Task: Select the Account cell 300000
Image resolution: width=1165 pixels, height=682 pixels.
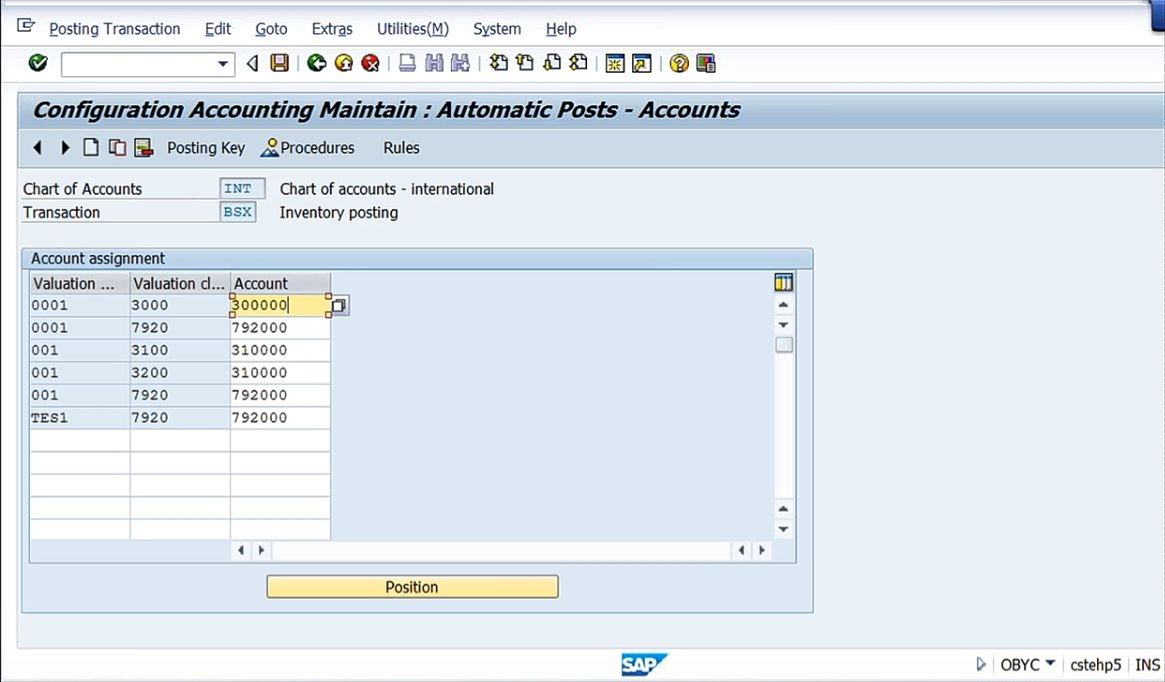Action: [x=280, y=305]
